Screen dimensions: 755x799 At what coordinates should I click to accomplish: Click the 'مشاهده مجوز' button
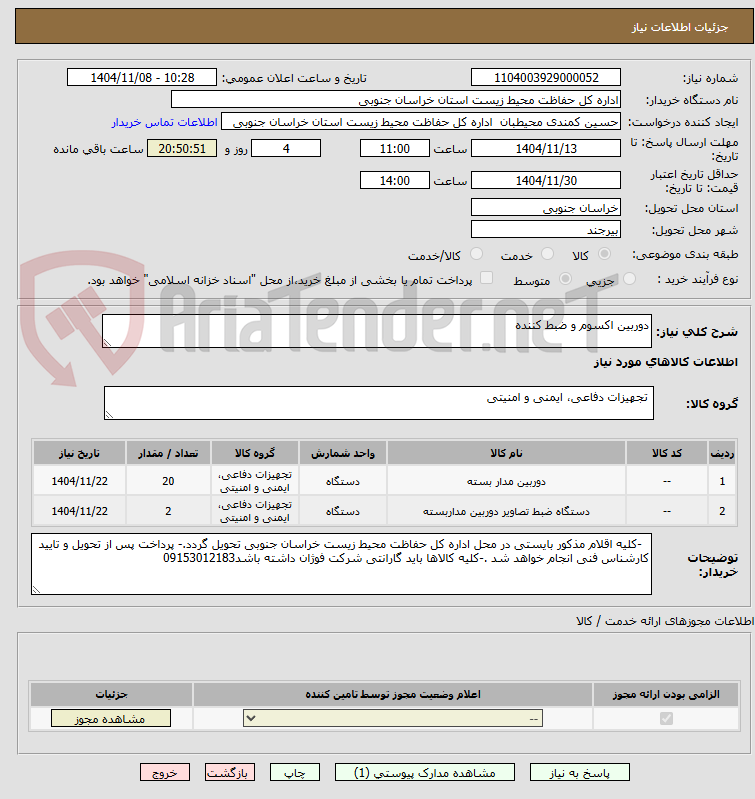tap(111, 718)
